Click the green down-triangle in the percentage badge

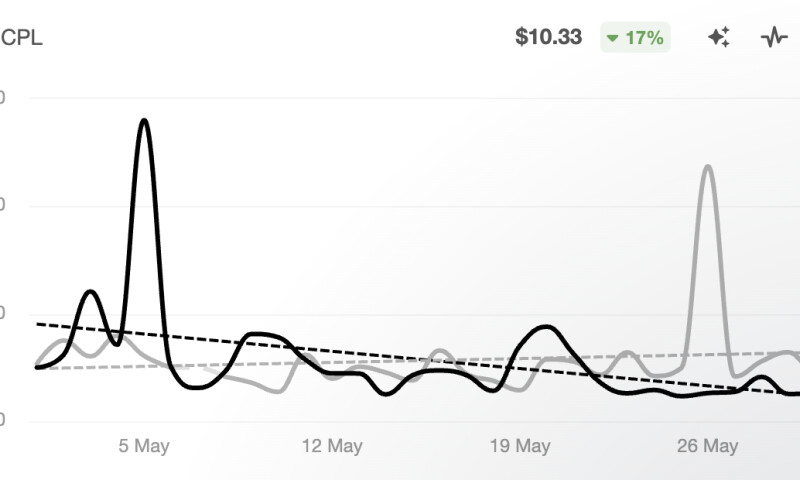tap(612, 39)
